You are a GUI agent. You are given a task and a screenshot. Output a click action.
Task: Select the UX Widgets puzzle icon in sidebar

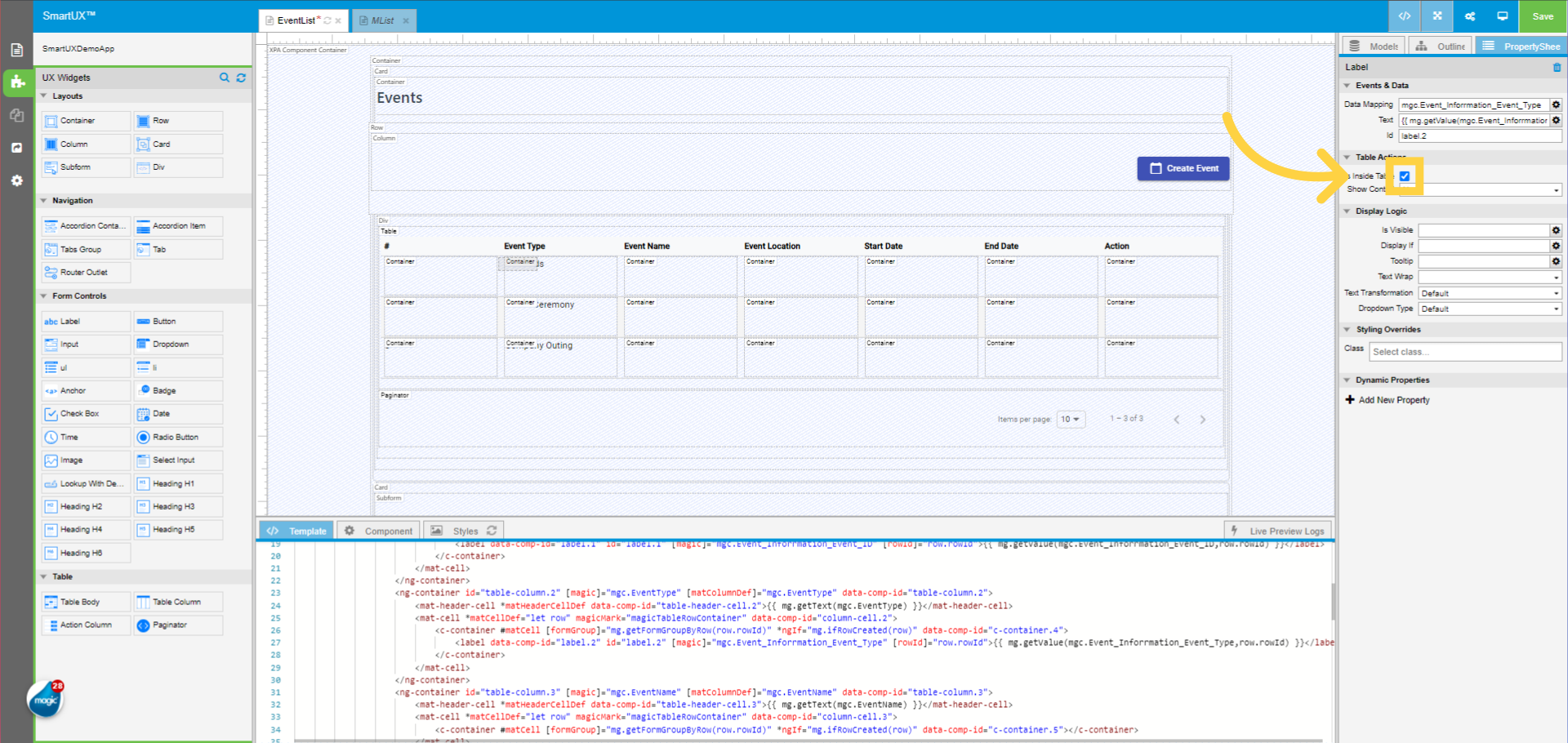coord(17,82)
